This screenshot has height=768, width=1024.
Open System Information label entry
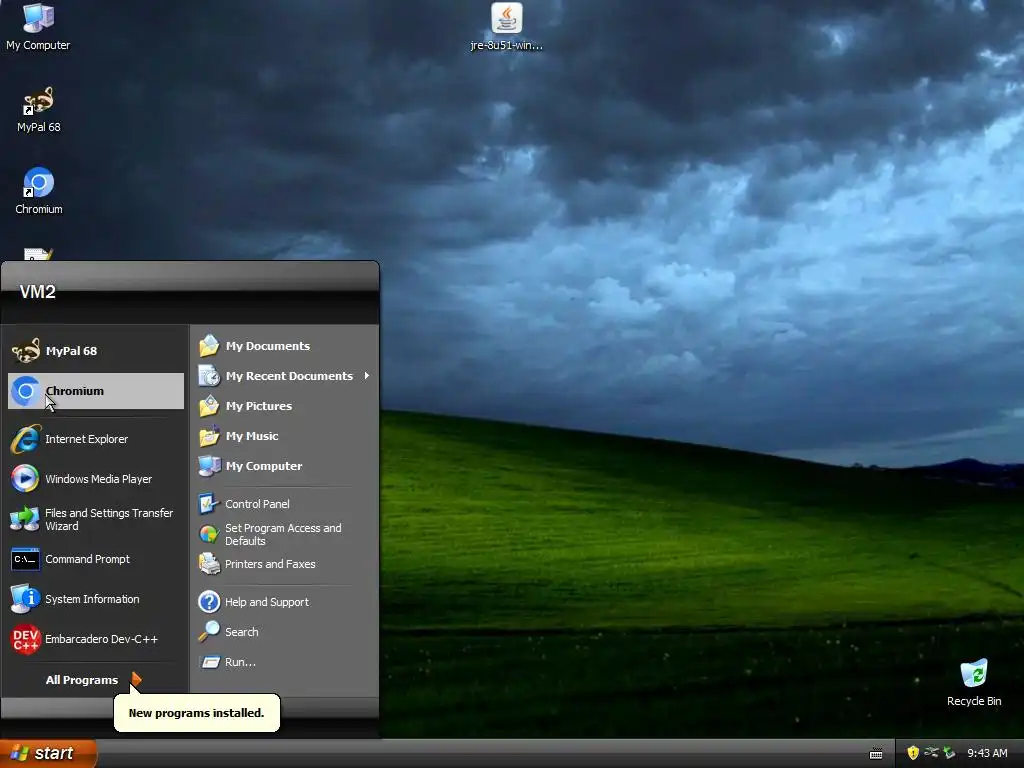click(92, 599)
